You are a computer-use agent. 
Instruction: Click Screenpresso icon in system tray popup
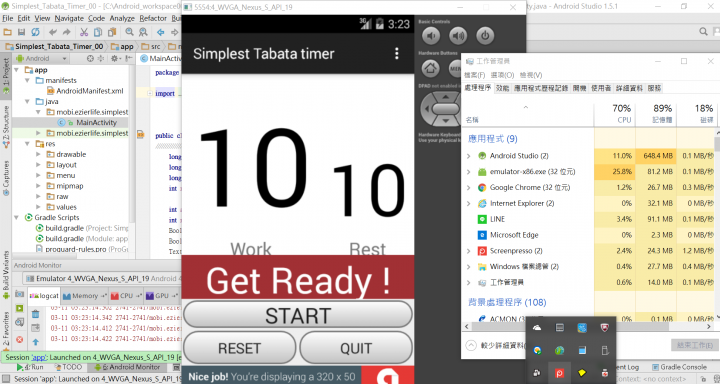(559, 373)
